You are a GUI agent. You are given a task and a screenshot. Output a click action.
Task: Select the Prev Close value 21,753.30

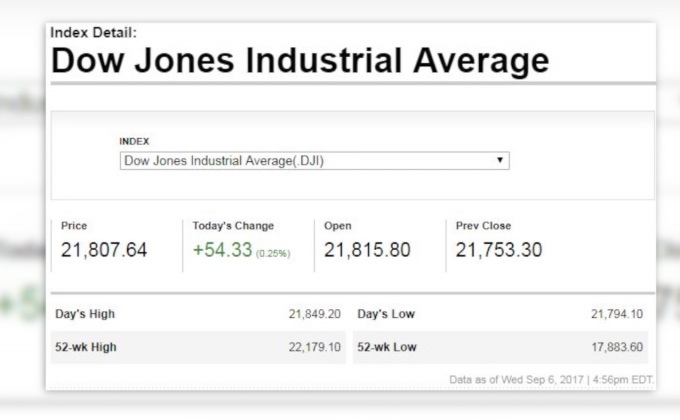499,250
